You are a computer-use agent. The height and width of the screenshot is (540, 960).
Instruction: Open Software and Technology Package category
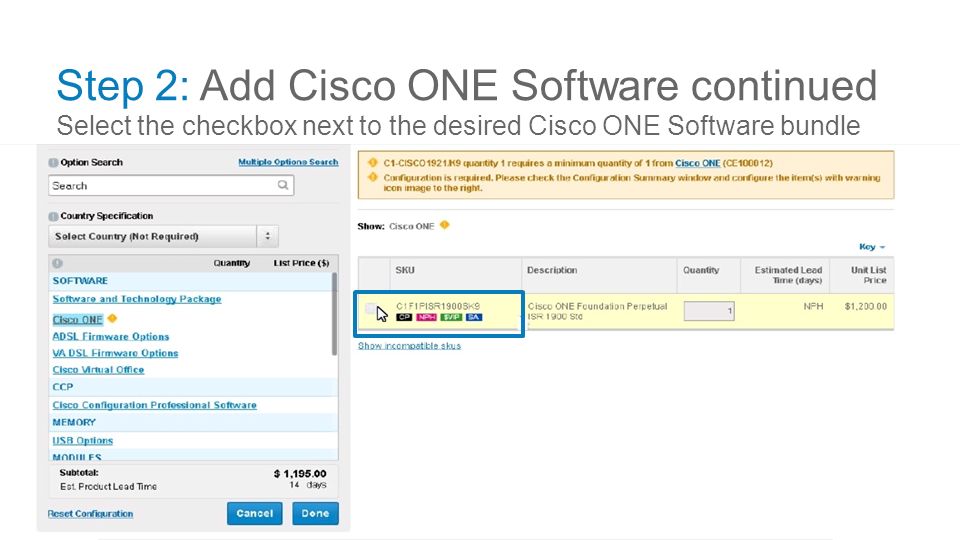tap(137, 299)
